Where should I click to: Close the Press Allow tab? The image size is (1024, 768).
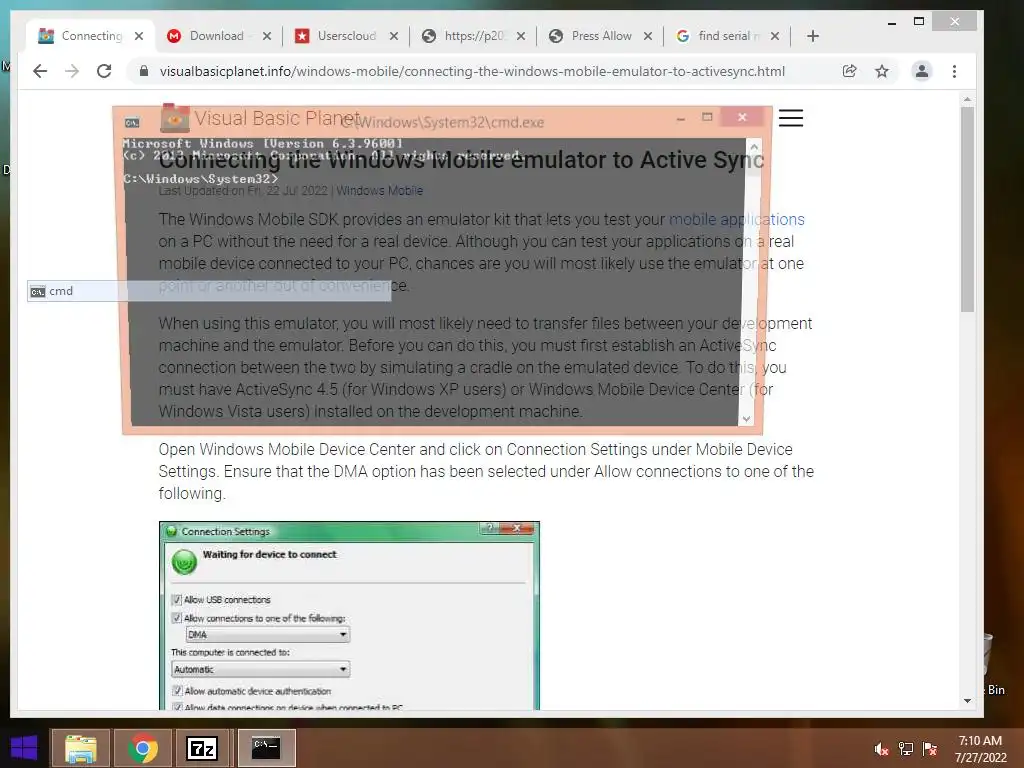[648, 36]
